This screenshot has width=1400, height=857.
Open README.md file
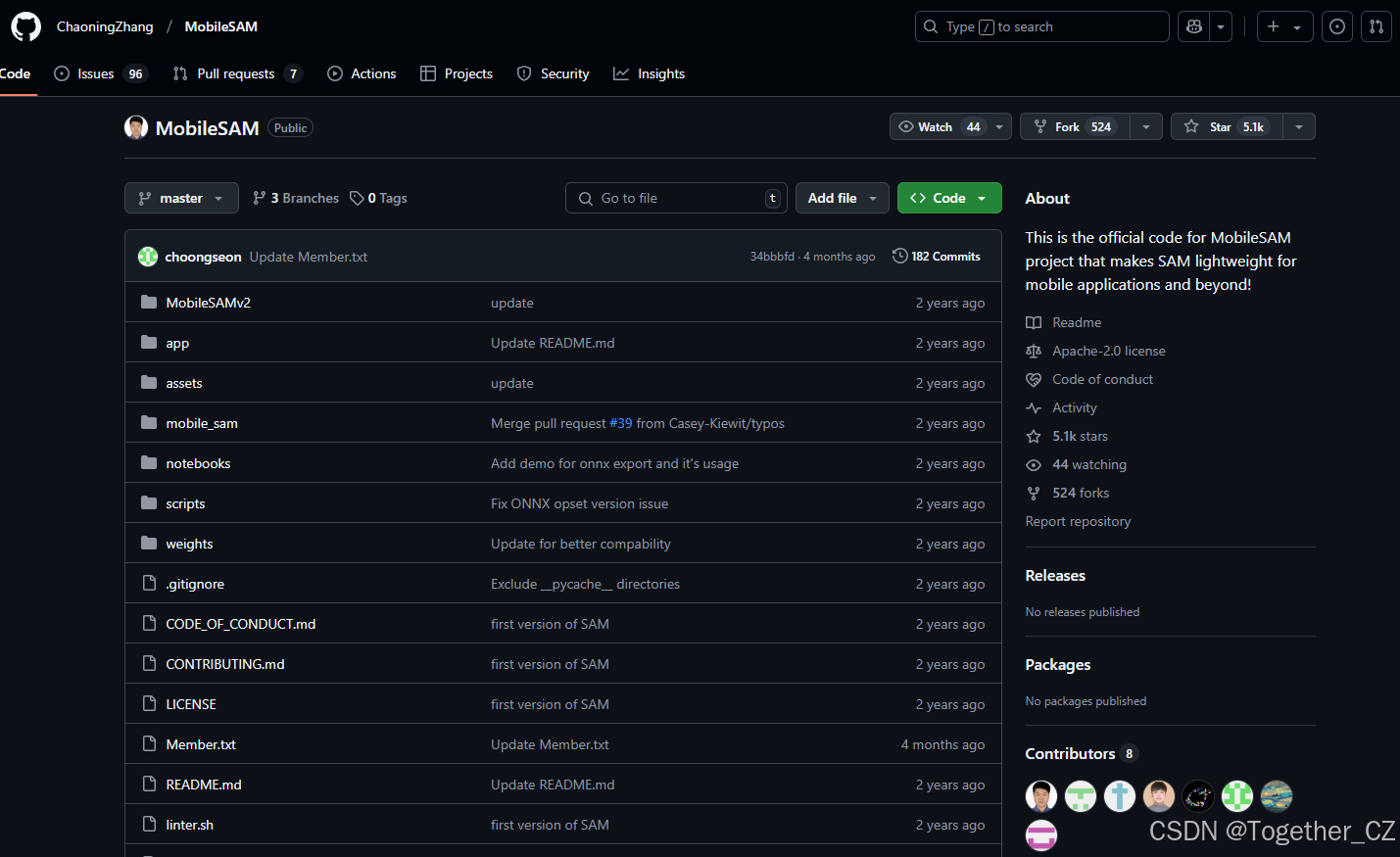(x=204, y=785)
